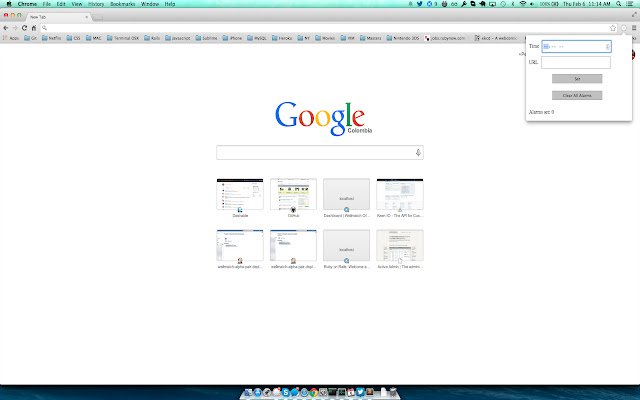The image size is (640, 400).
Task: Open the View menu
Action: tap(77, 4)
